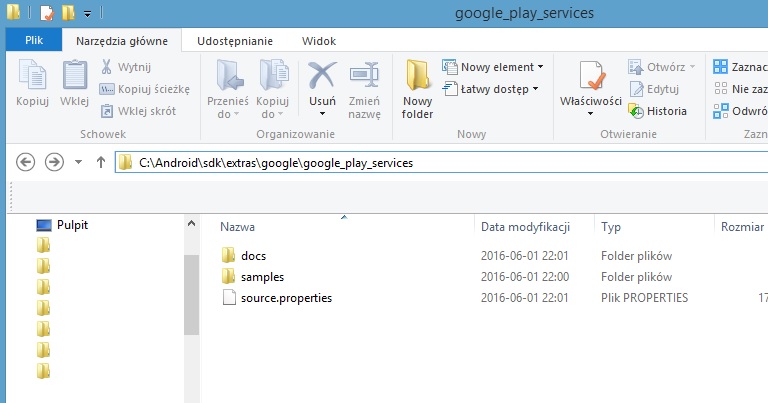Click the Usuń red X icon
Image resolution: width=768 pixels, height=403 pixels.
pyautogui.click(x=322, y=75)
